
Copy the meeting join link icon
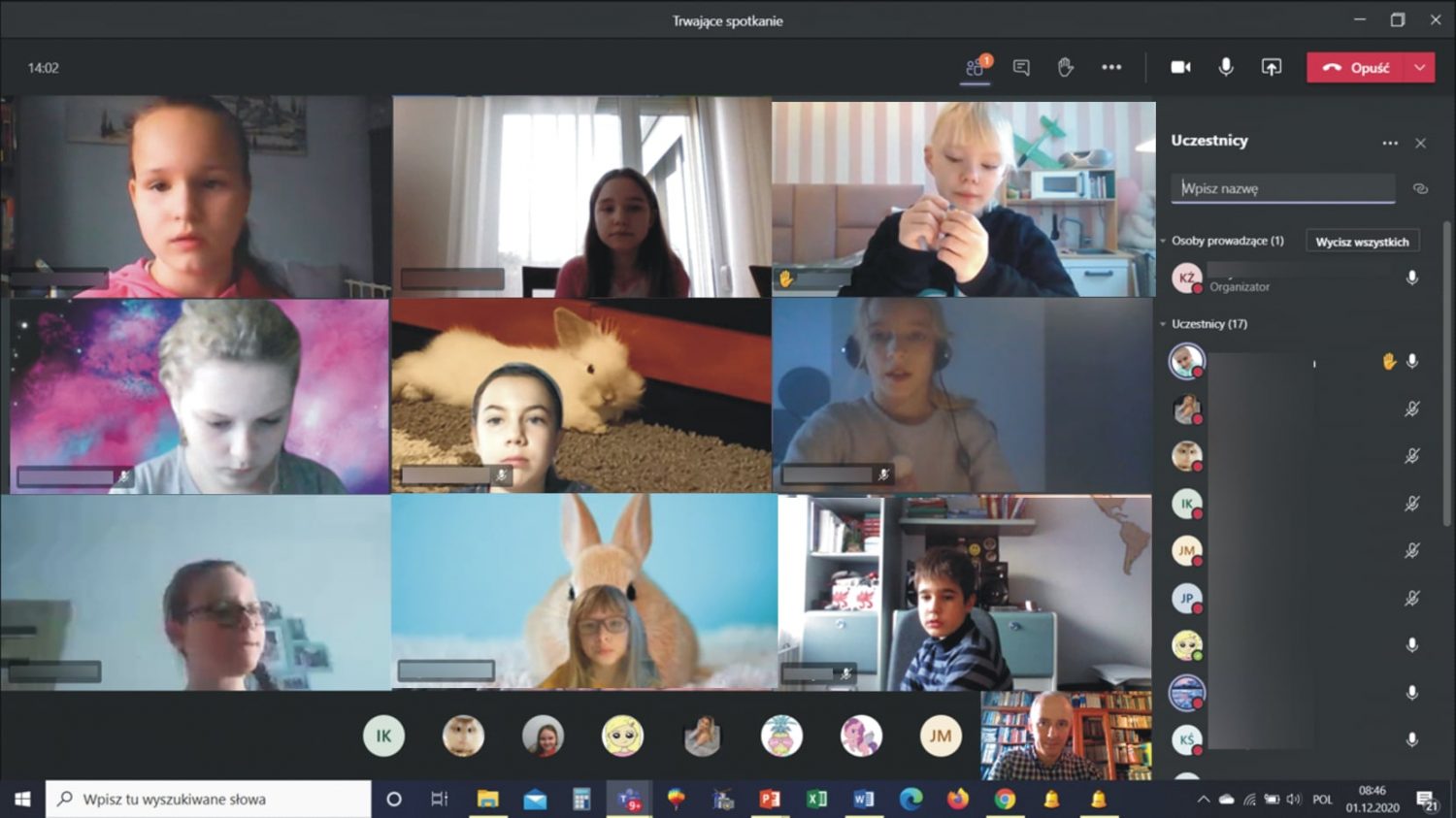[1420, 188]
